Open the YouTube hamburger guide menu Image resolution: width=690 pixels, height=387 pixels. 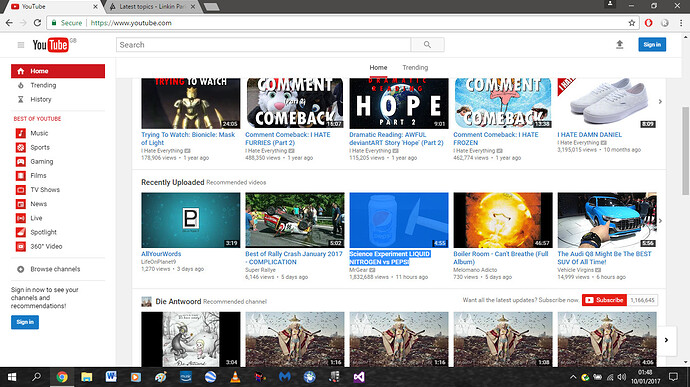click(21, 45)
